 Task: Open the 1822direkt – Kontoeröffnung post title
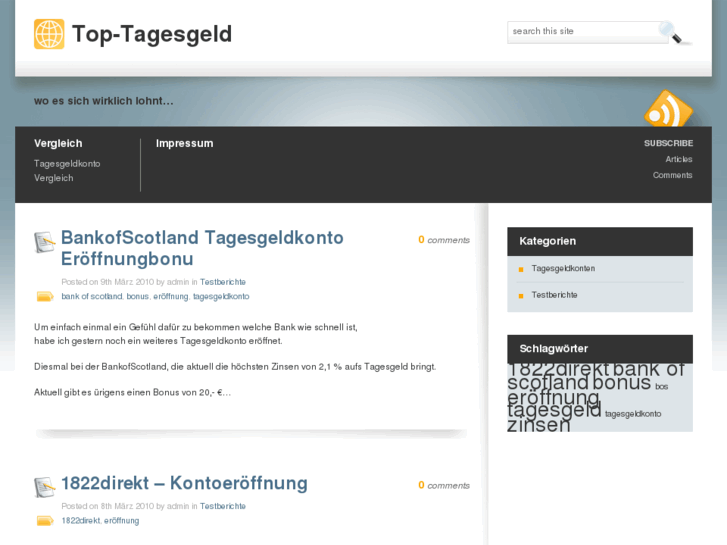point(185,483)
